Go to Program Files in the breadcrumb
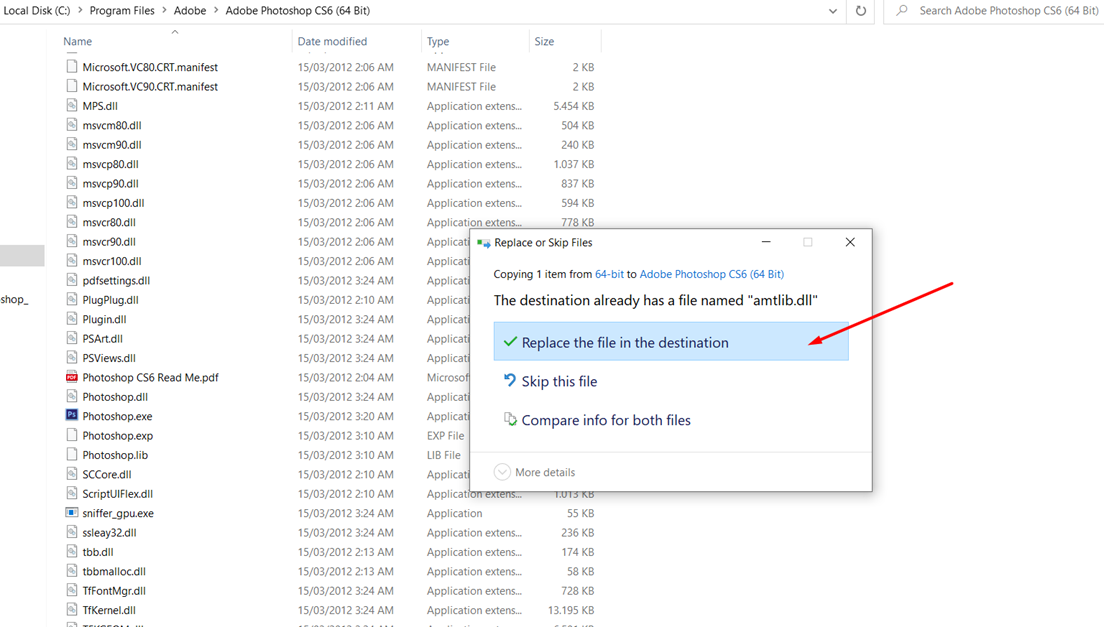 tap(122, 11)
